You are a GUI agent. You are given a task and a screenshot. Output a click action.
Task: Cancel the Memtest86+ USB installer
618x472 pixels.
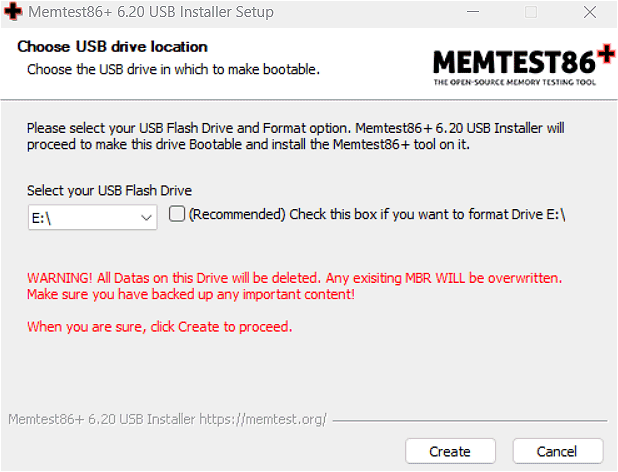[558, 451]
